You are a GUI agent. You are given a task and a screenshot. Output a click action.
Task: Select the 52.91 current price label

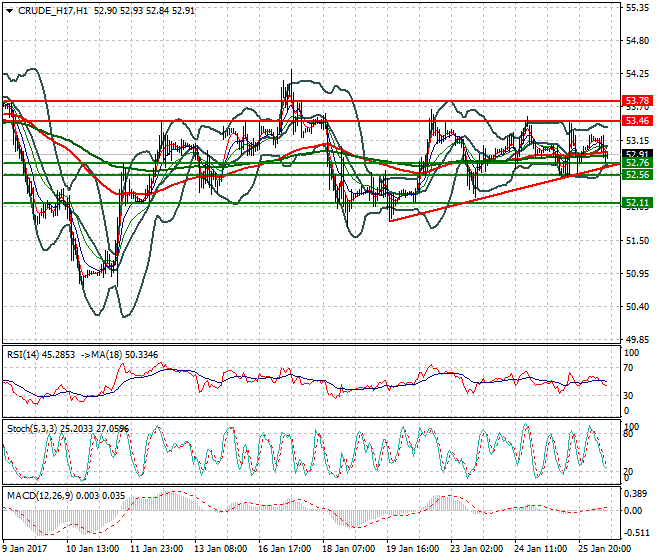point(637,154)
